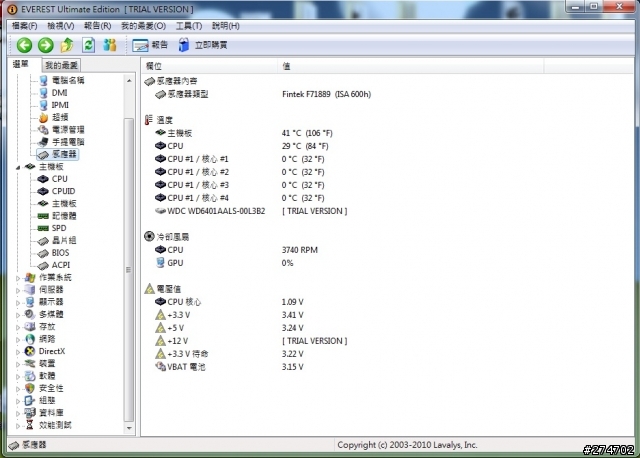This screenshot has width=640, height=458.
Task: Click the warning icon beside 電壓值
Action: click(x=149, y=289)
